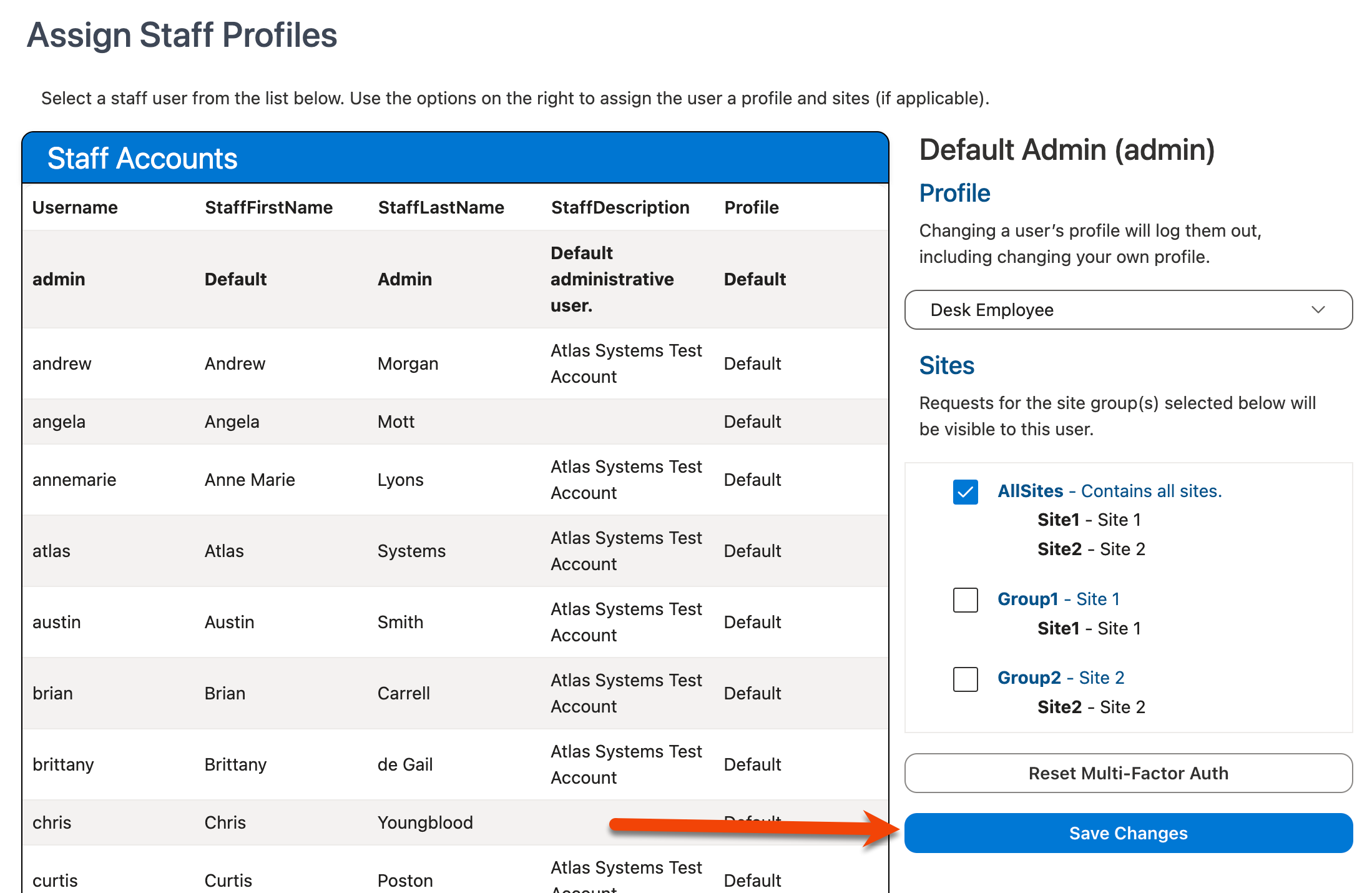Sort by the Username column header
The width and height of the screenshot is (1372, 893).
pyautogui.click(x=75, y=207)
